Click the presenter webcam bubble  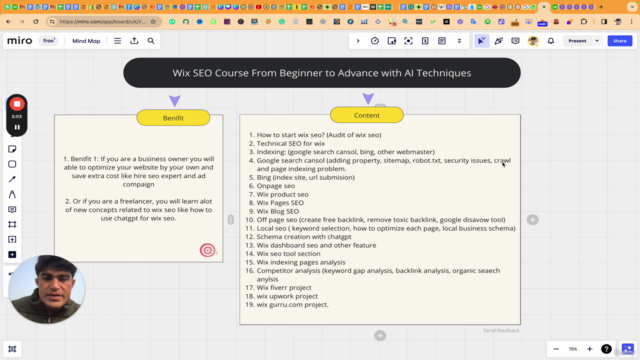point(47,289)
